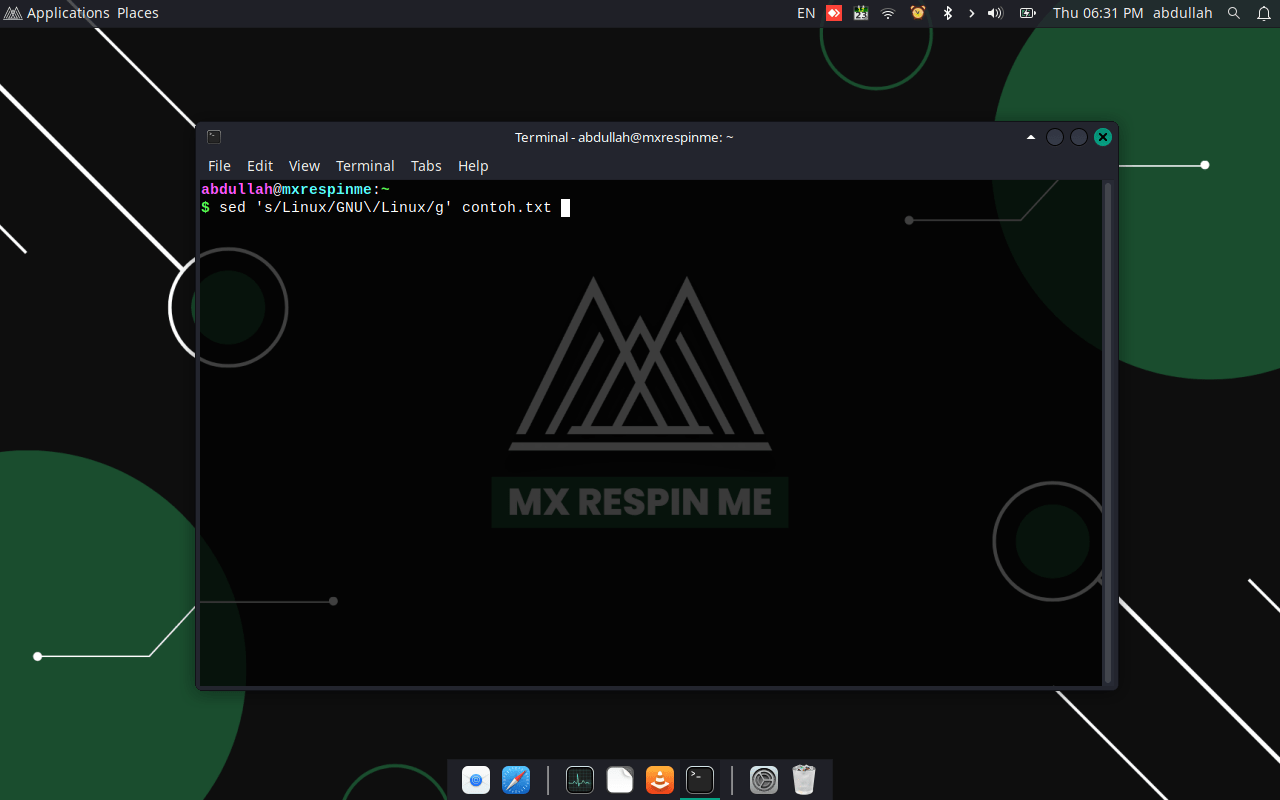Maximize the terminal window

(1079, 137)
